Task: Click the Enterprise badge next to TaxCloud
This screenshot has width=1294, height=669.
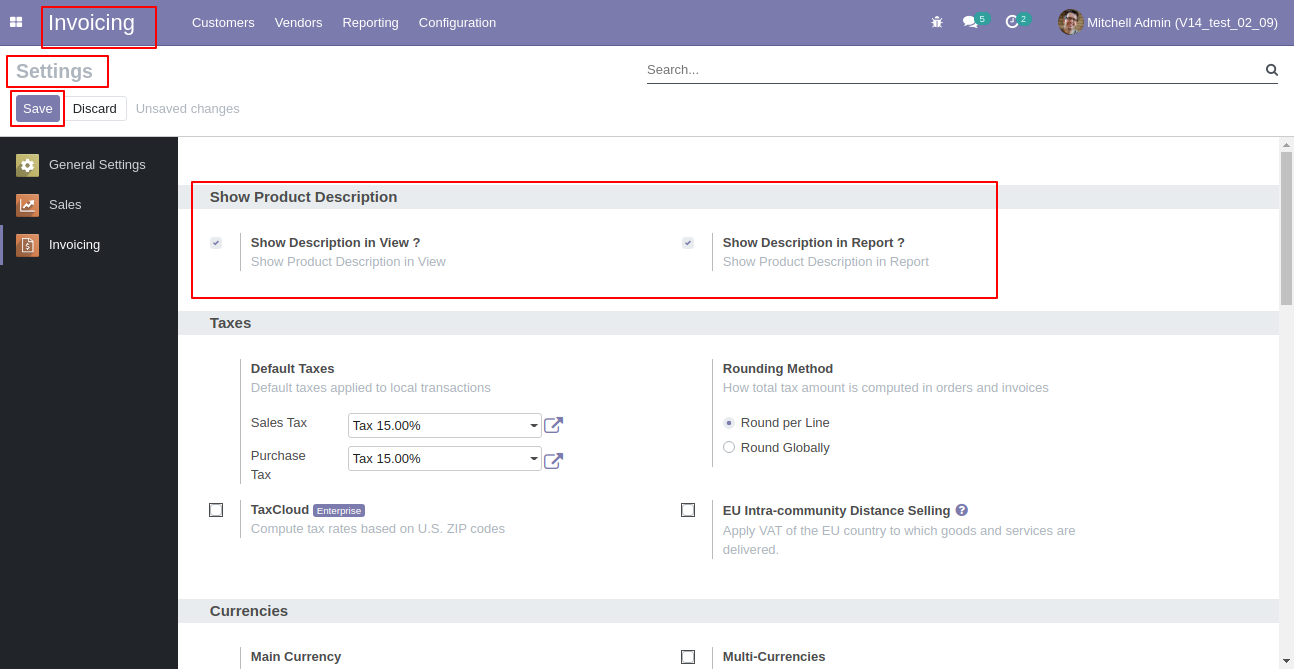Action: click(x=339, y=511)
